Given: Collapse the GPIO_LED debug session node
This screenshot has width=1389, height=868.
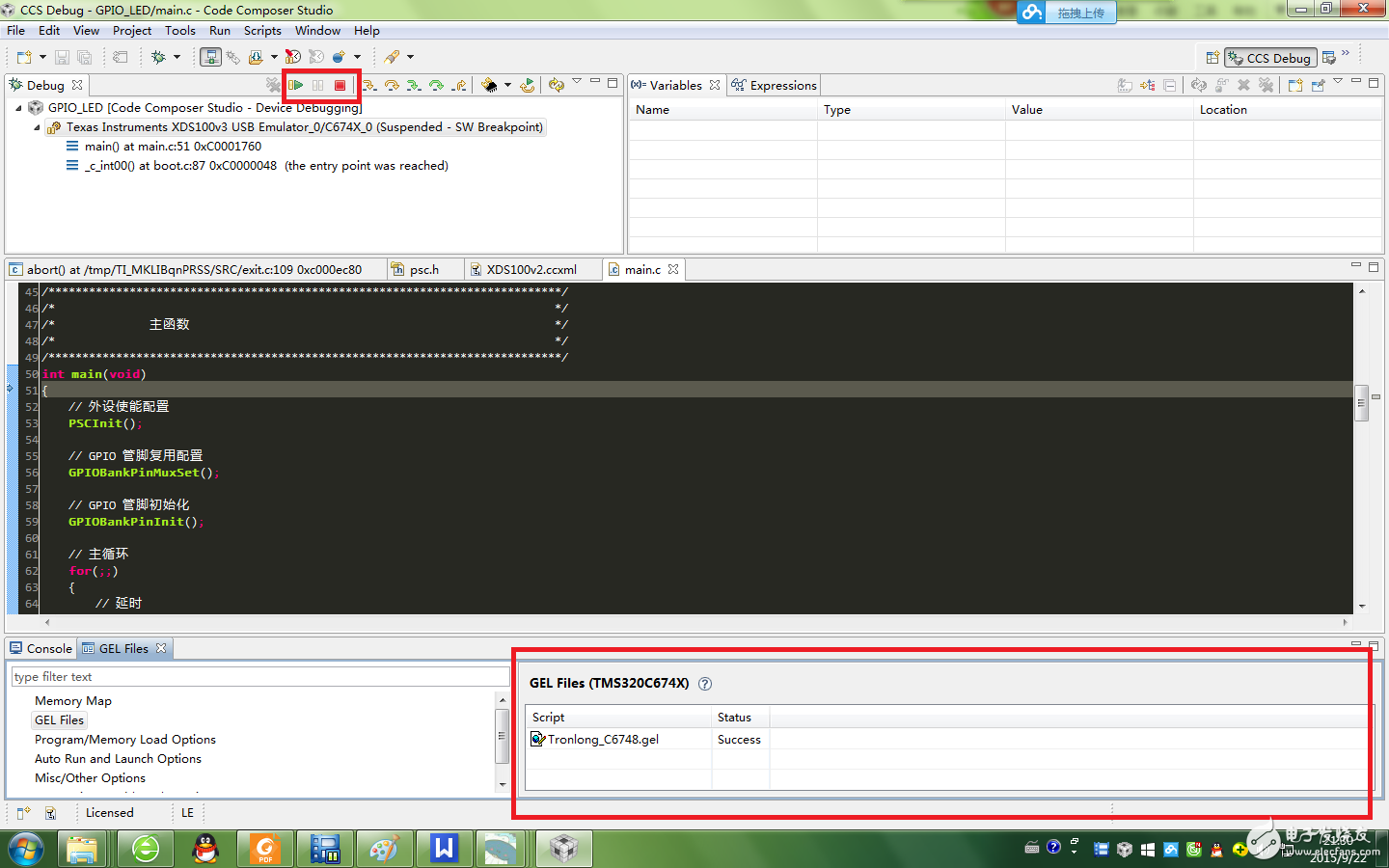Looking at the screenshot, I should point(18,108).
